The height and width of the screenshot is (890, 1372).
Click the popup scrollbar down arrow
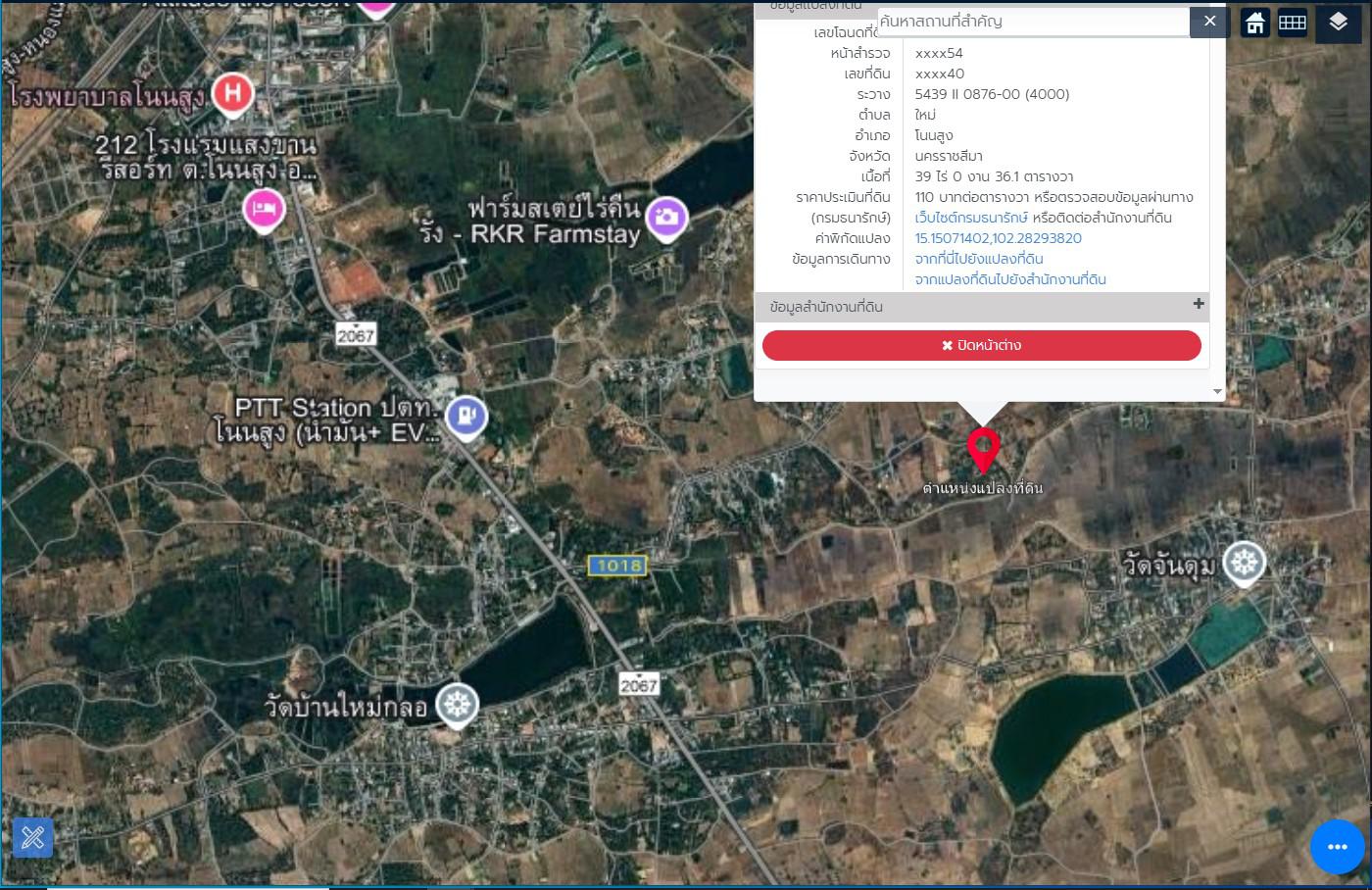coord(1217,391)
